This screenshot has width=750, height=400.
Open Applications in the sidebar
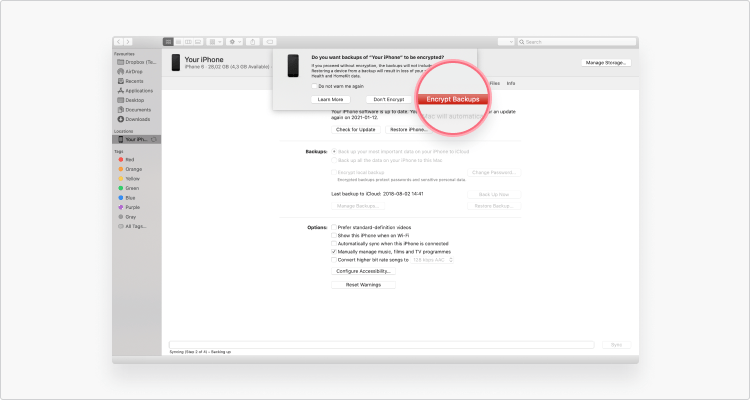coord(135,91)
